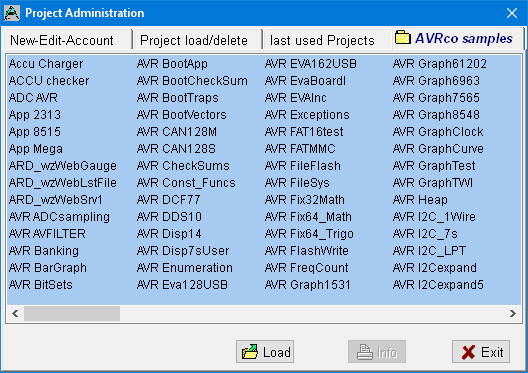Choose the App 2313 sample

pos(35,115)
